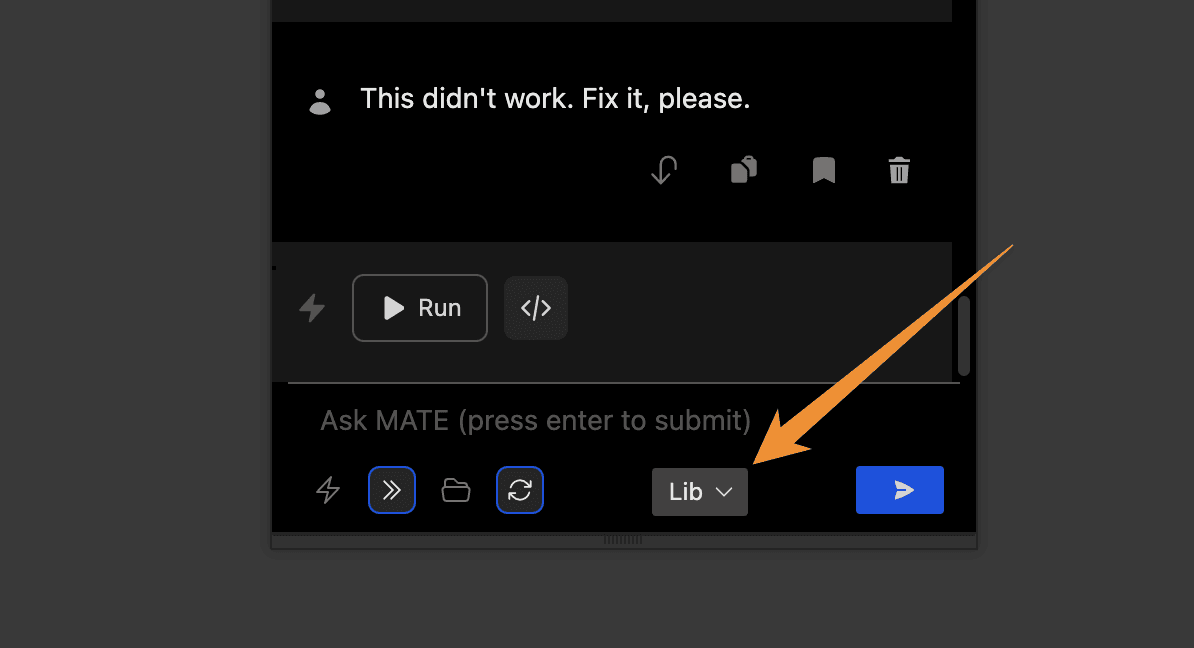Open the Lib dropdown

(x=700, y=492)
